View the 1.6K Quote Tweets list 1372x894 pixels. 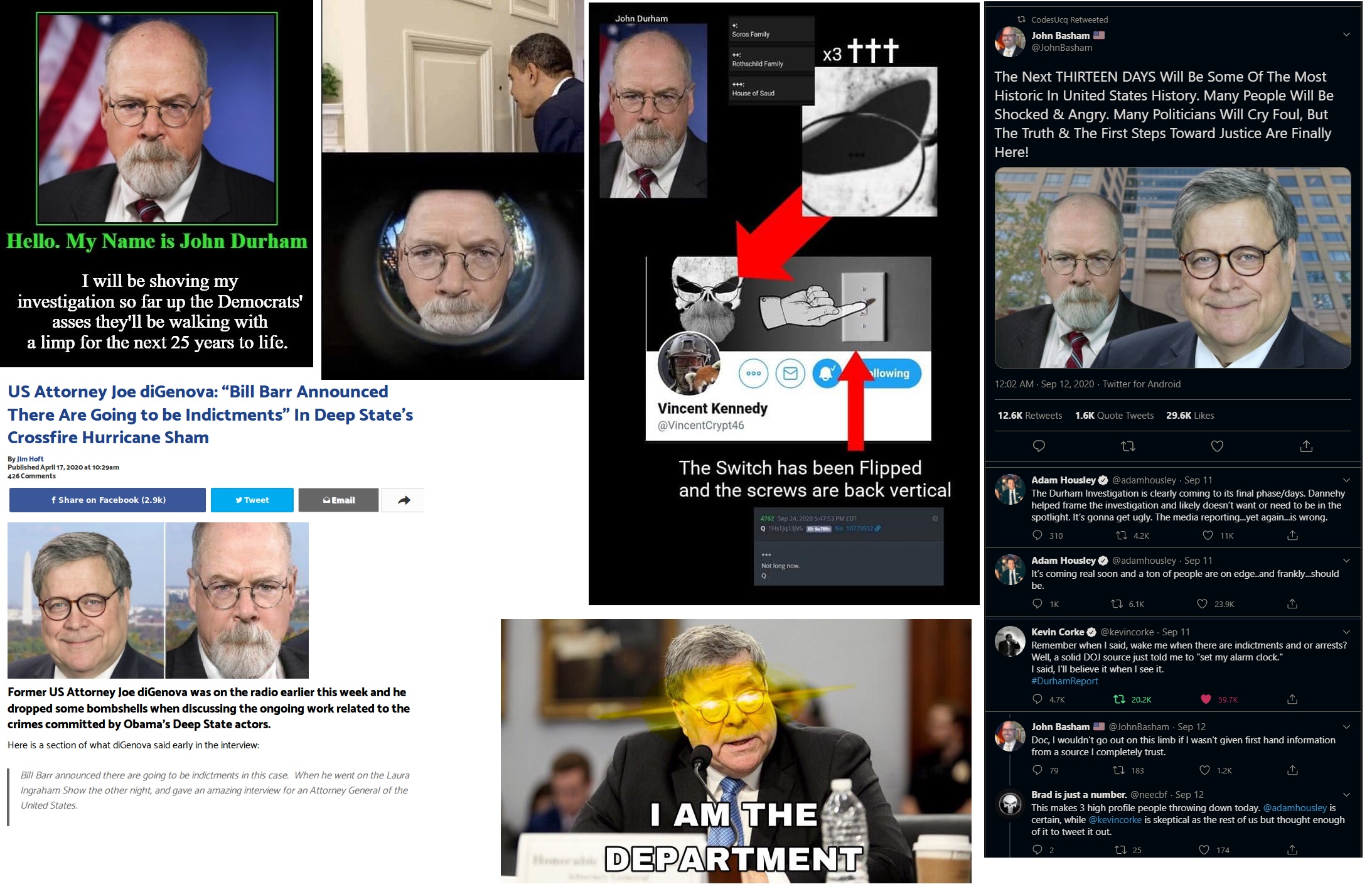click(1114, 416)
